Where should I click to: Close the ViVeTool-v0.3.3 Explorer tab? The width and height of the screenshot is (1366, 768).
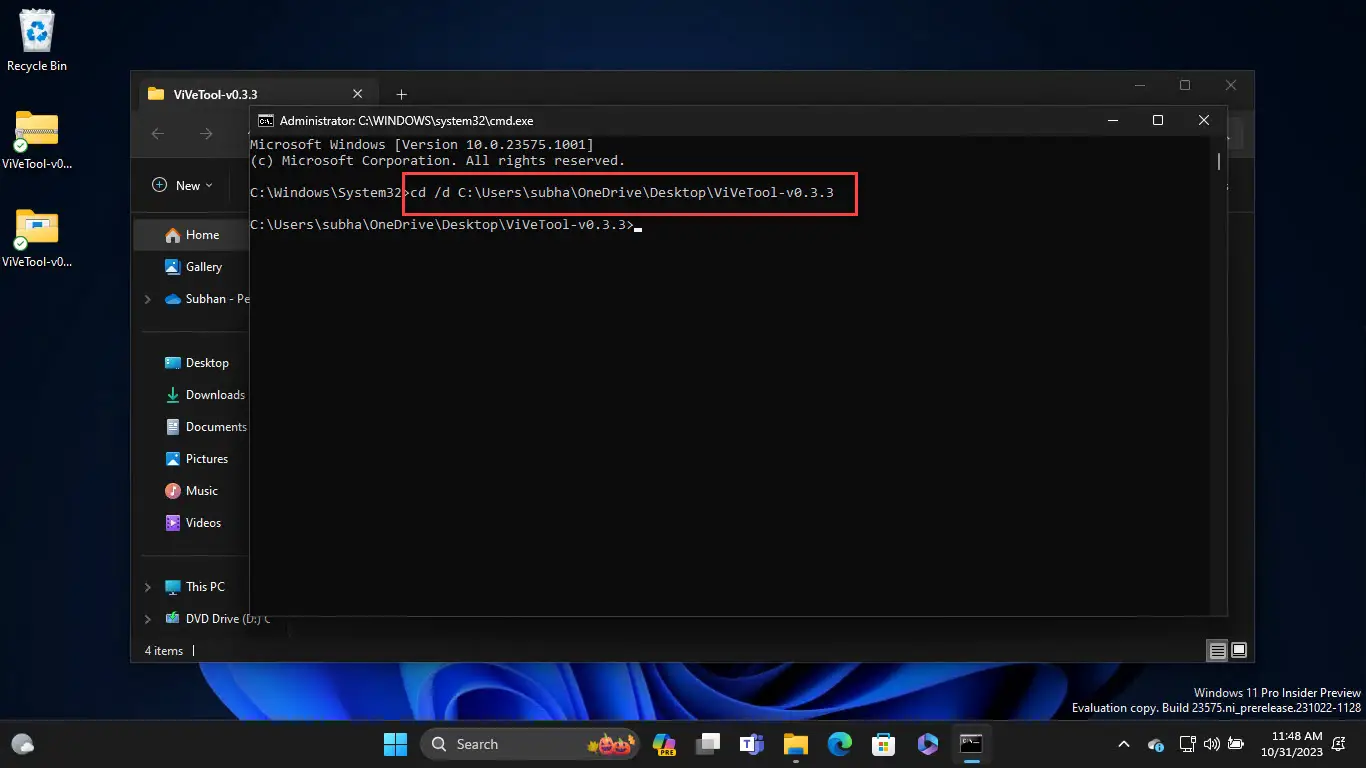coord(358,94)
